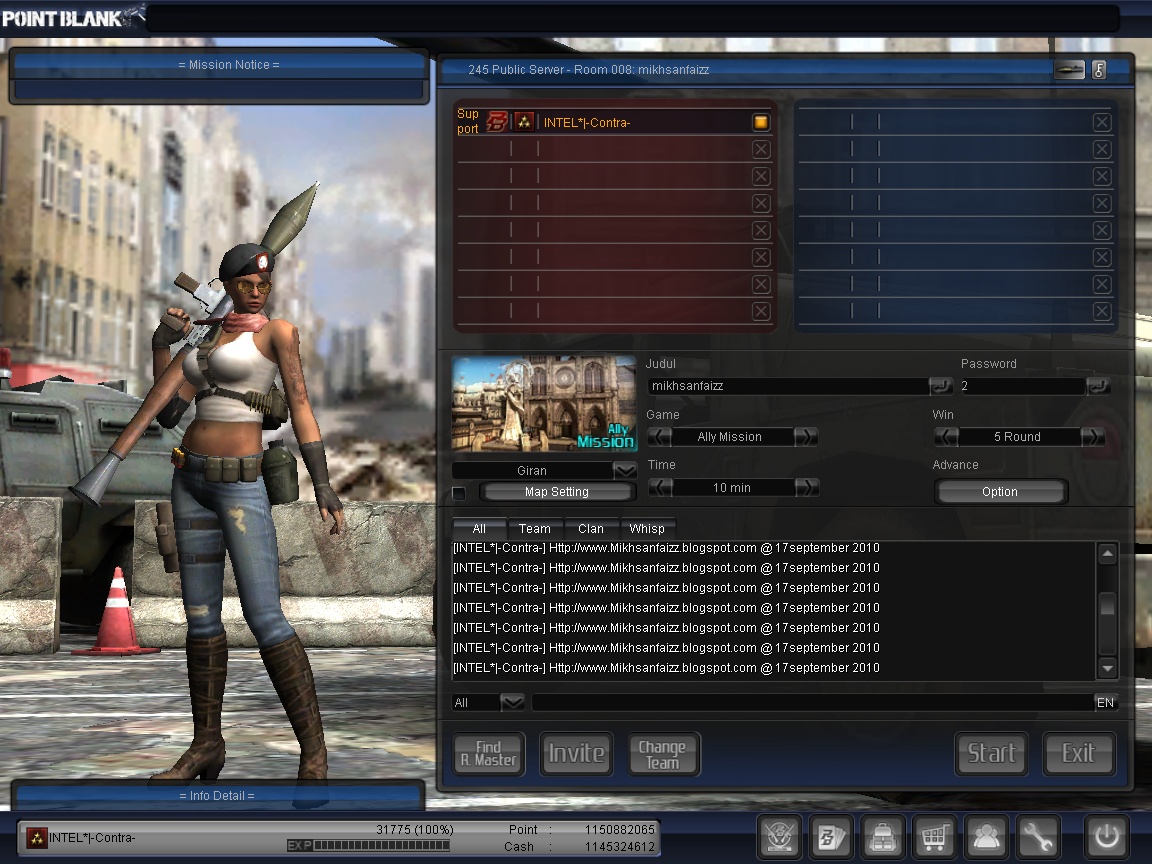Toggle the first blue team slot closed
This screenshot has height=864, width=1152.
[1101, 123]
